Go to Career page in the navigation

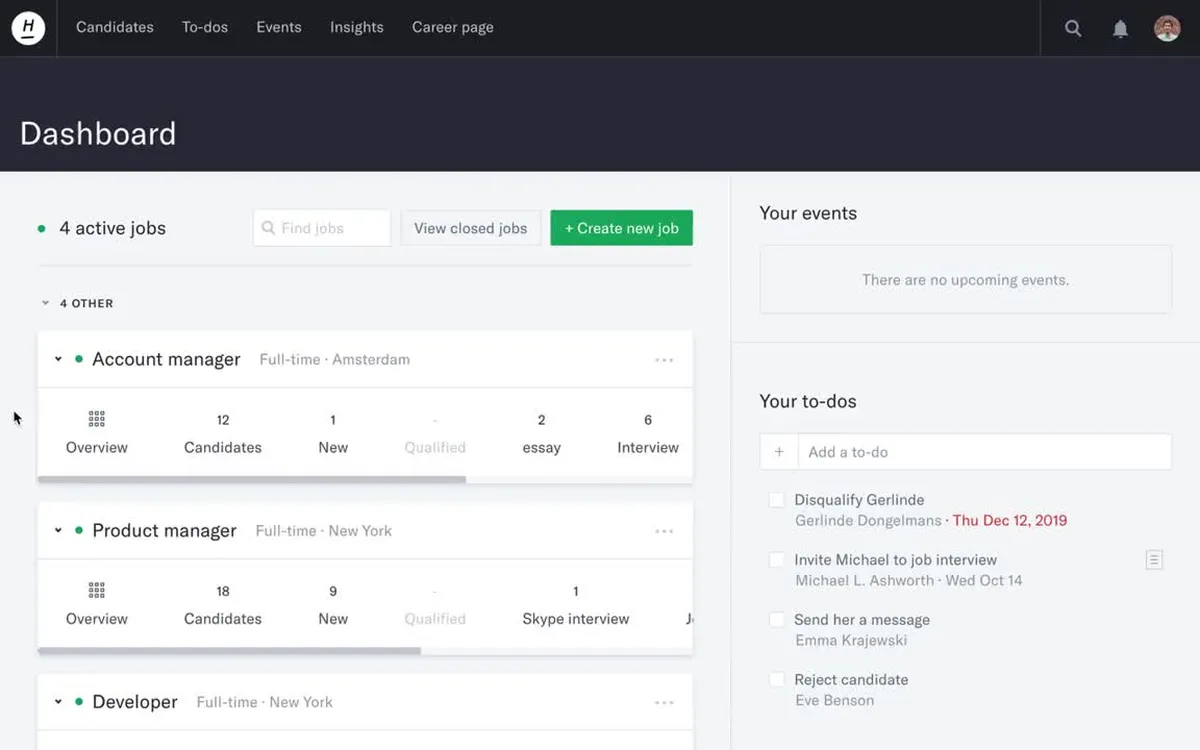tap(453, 27)
